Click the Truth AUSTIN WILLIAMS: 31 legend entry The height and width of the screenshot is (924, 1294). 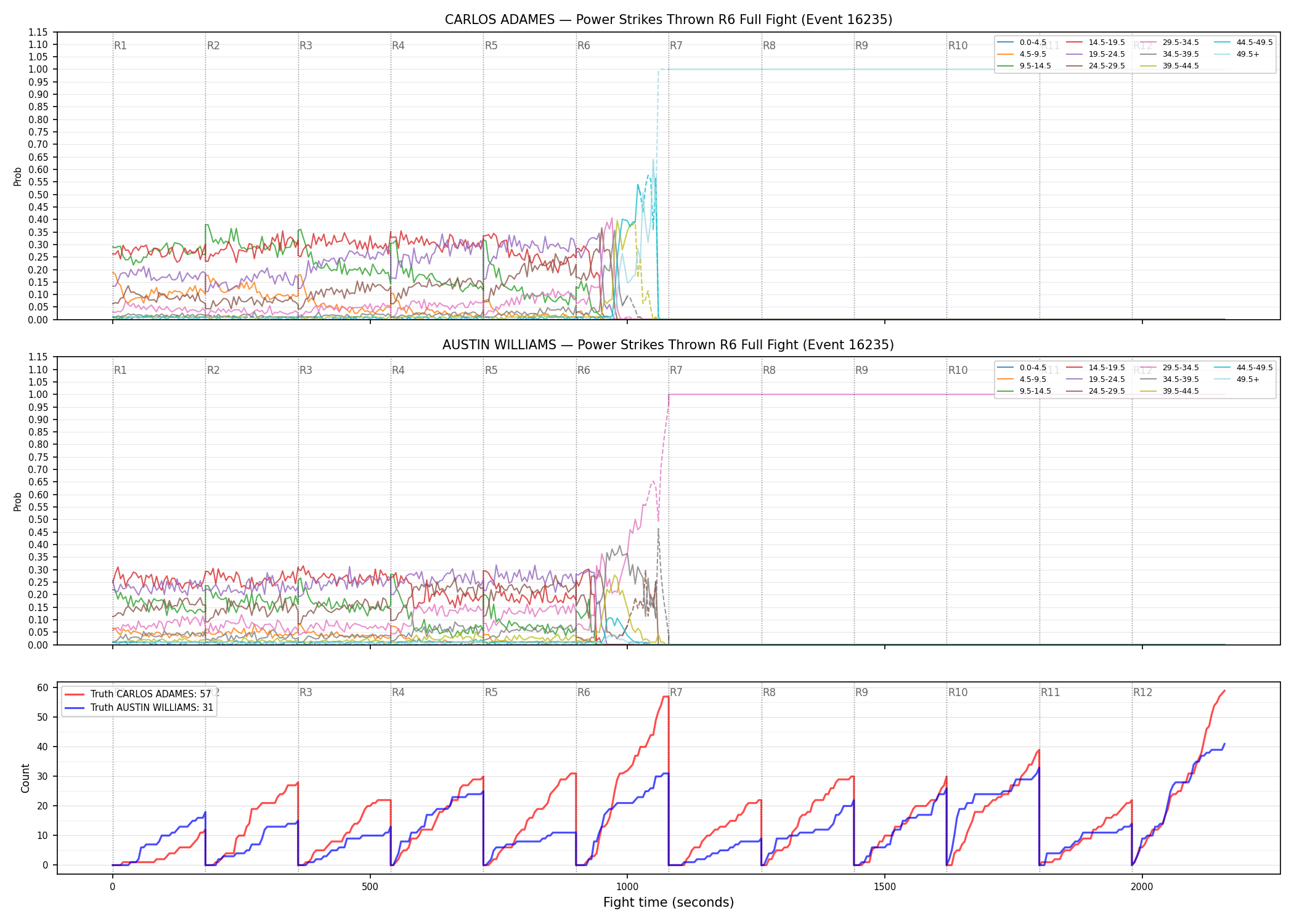[x=139, y=707]
